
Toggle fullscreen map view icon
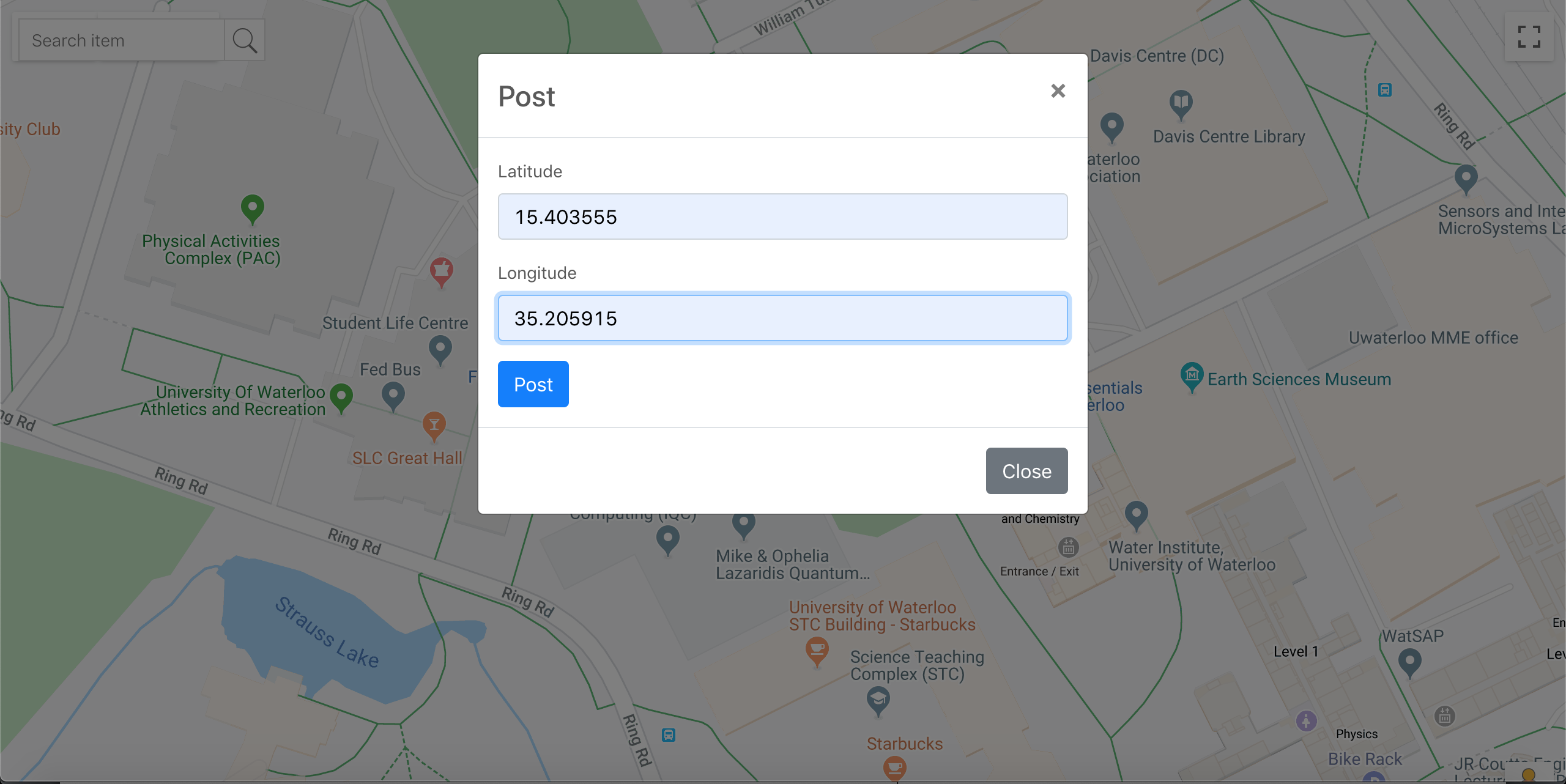(x=1529, y=37)
